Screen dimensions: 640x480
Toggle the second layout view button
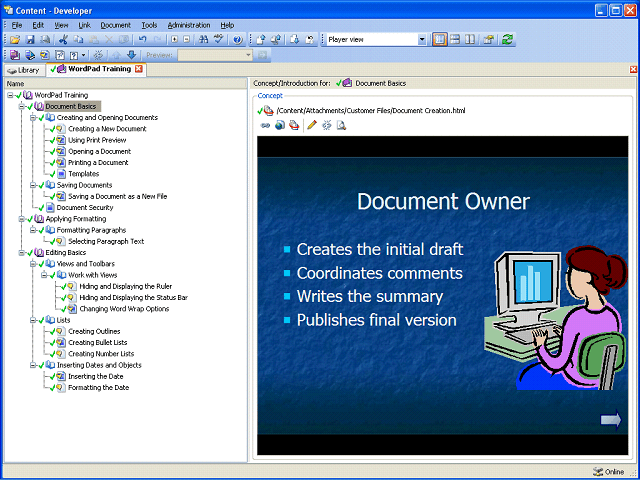coord(455,40)
